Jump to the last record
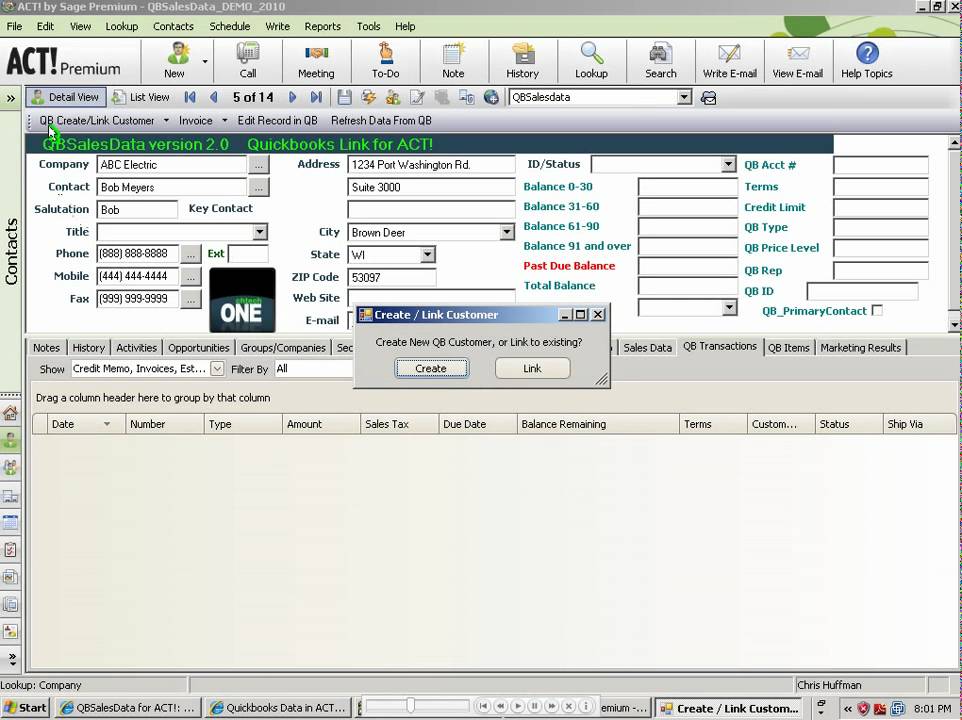Viewport: 962px width, 720px height. point(316,97)
